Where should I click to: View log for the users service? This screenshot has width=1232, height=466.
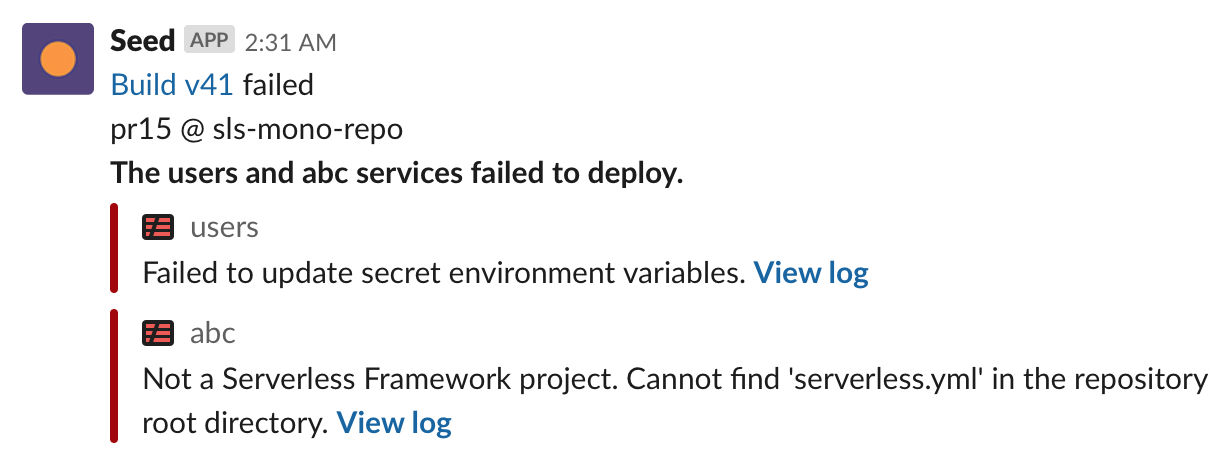coord(811,272)
